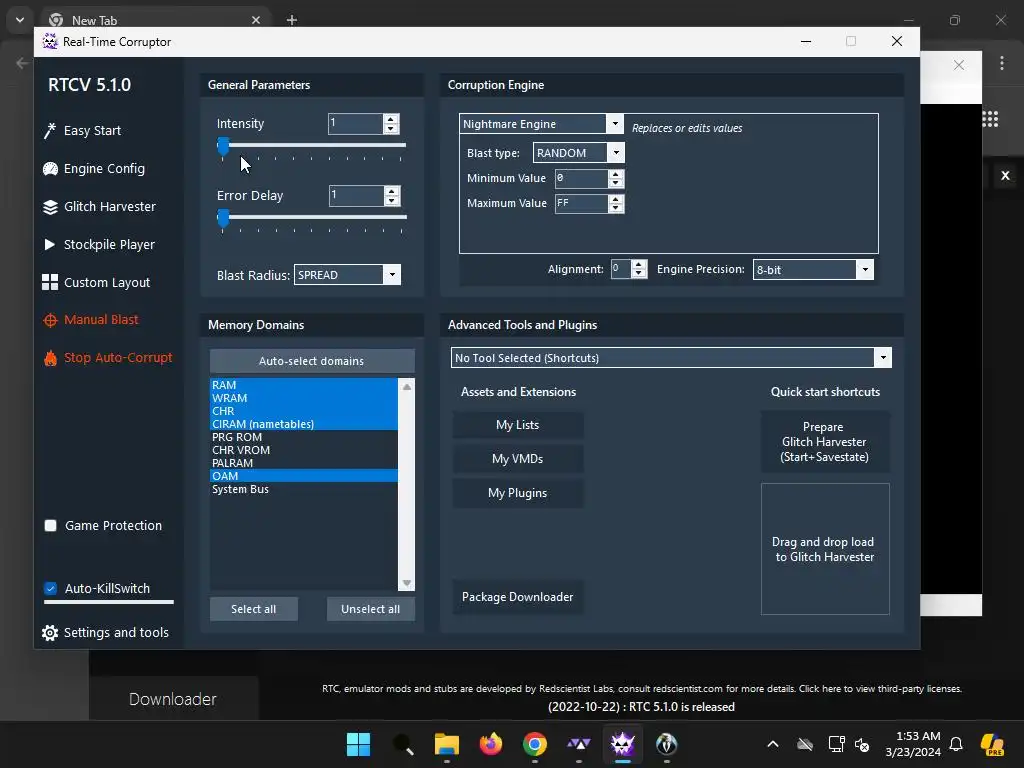
Task: Increase Alignment spinner value
Action: [639, 264]
